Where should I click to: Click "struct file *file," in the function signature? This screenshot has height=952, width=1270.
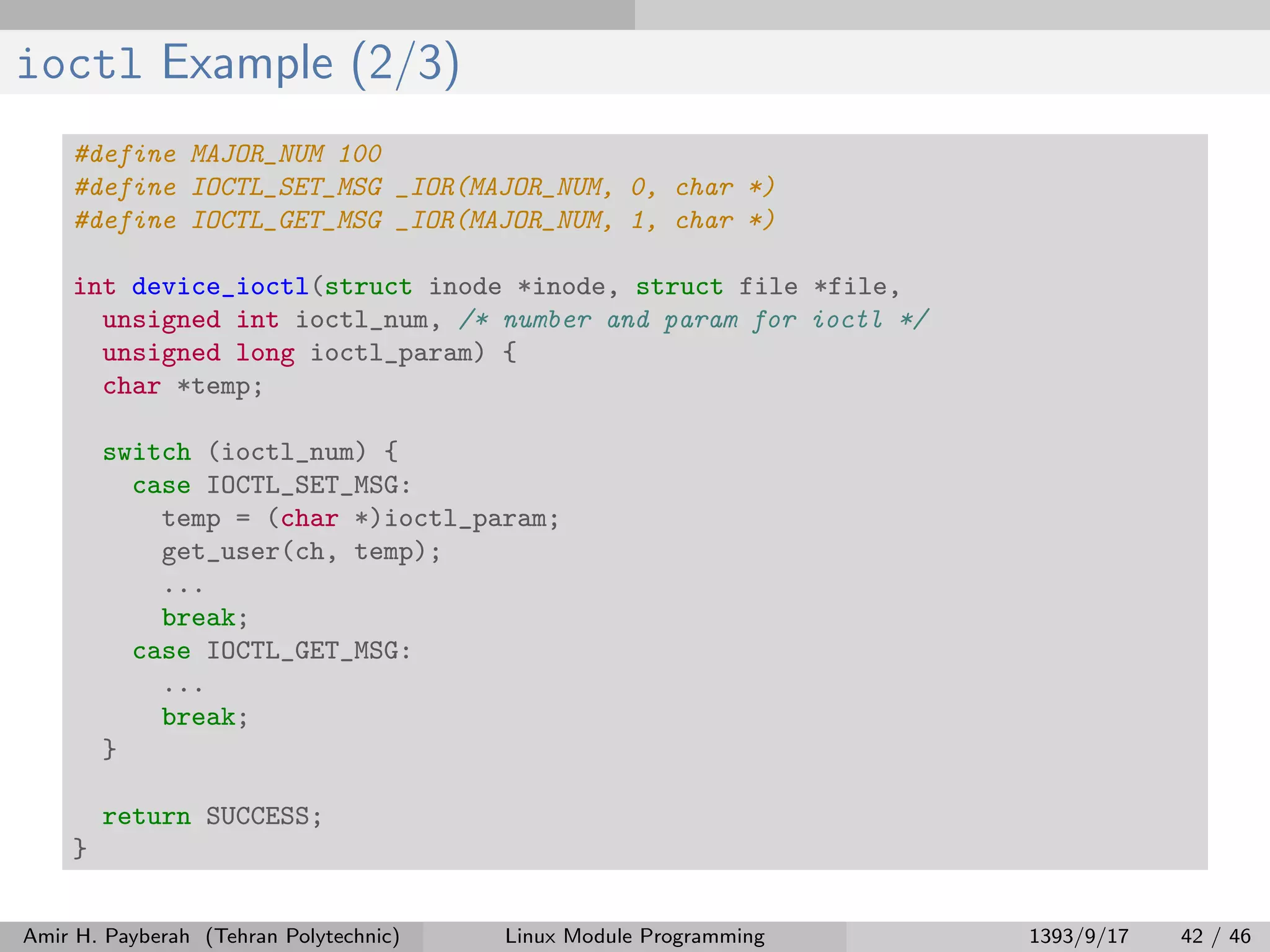tap(768, 286)
